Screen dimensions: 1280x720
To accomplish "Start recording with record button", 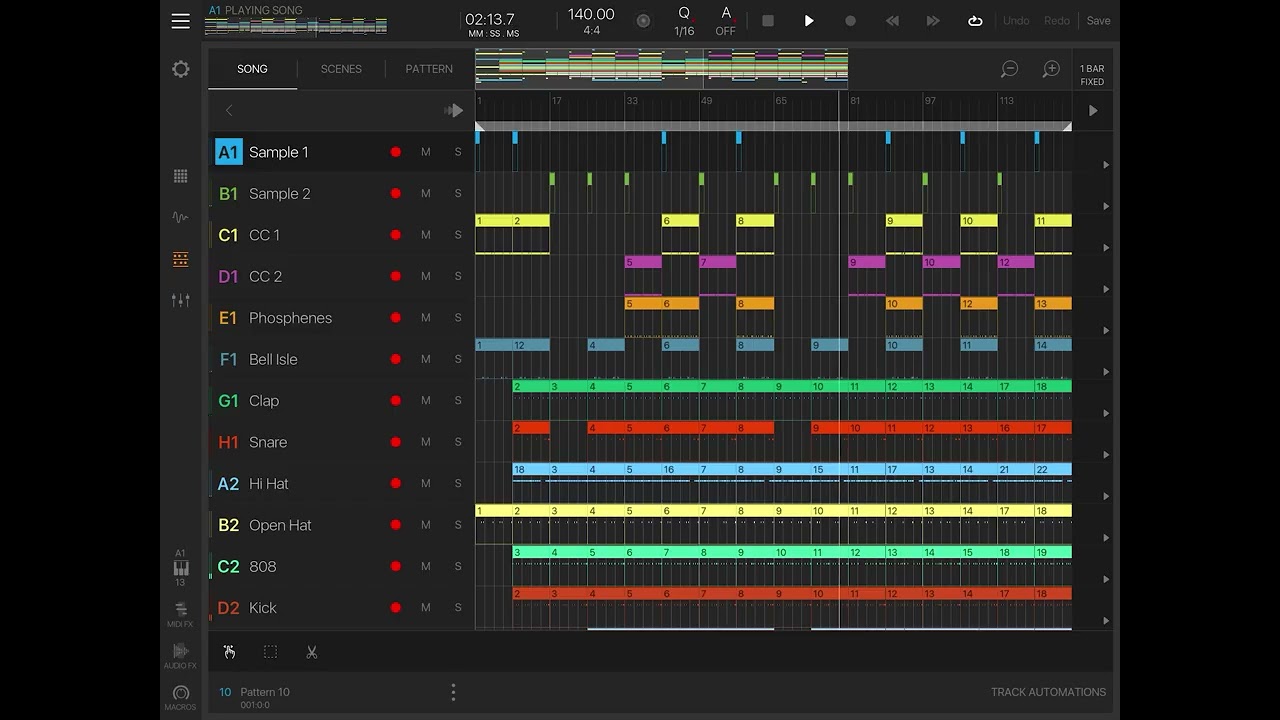I will click(x=850, y=21).
